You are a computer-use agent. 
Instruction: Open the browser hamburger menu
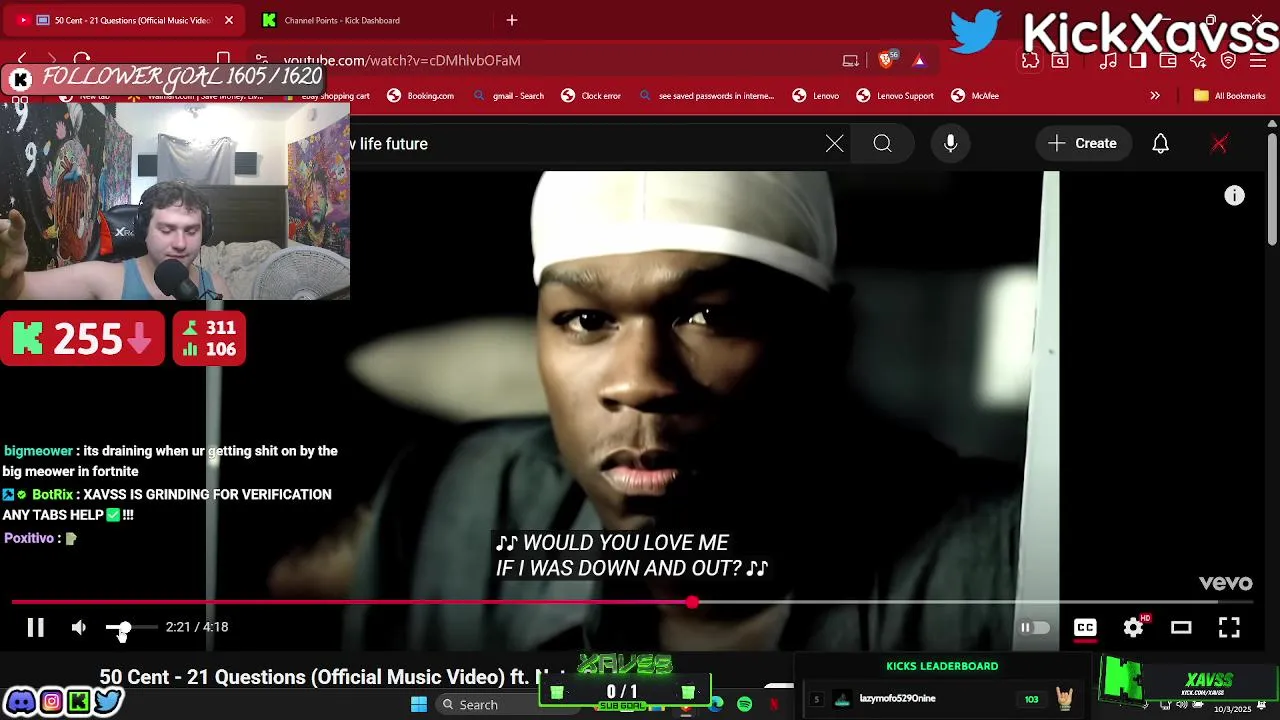[x=1259, y=61]
